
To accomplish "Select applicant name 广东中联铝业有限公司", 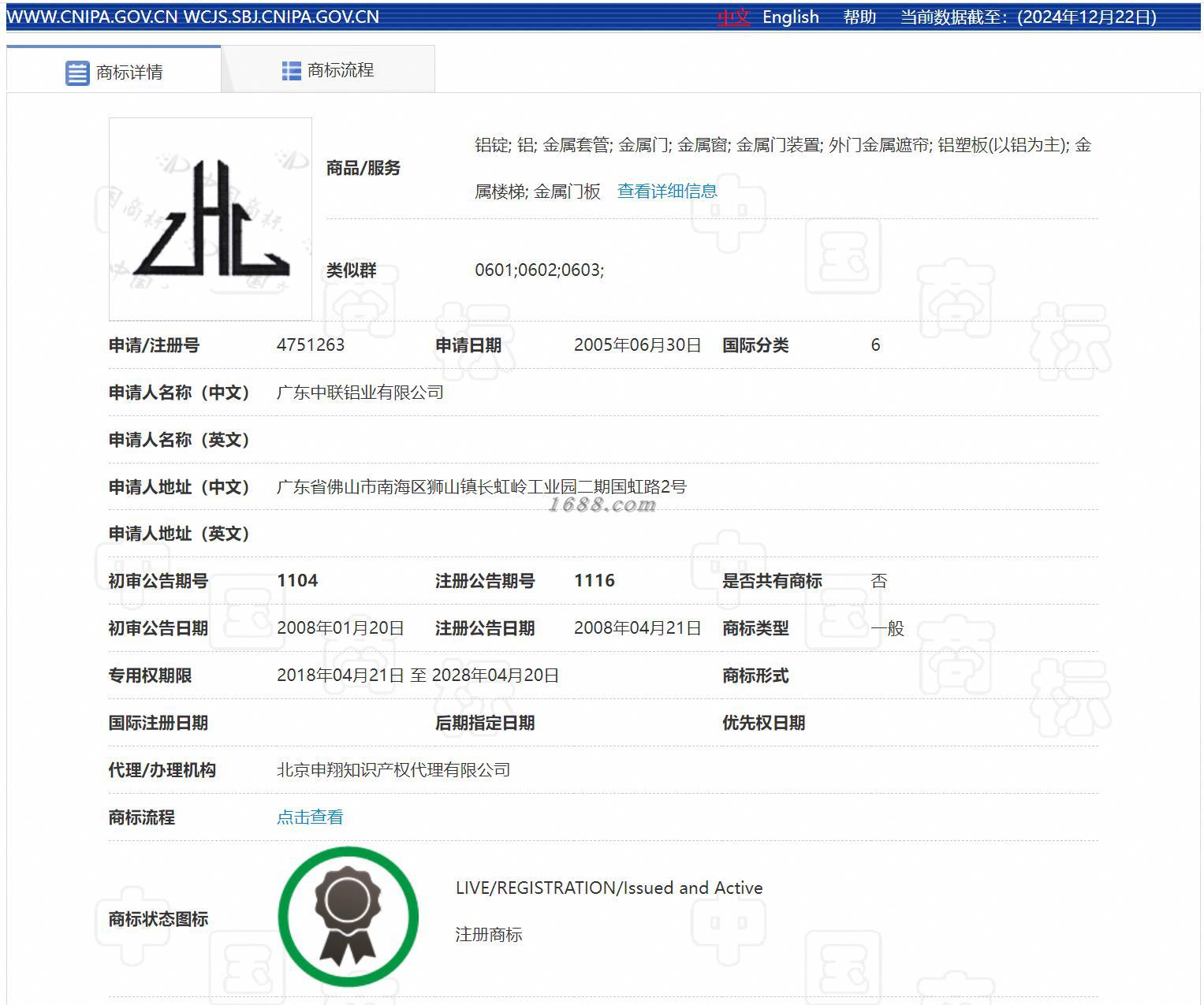I will coord(360,392).
